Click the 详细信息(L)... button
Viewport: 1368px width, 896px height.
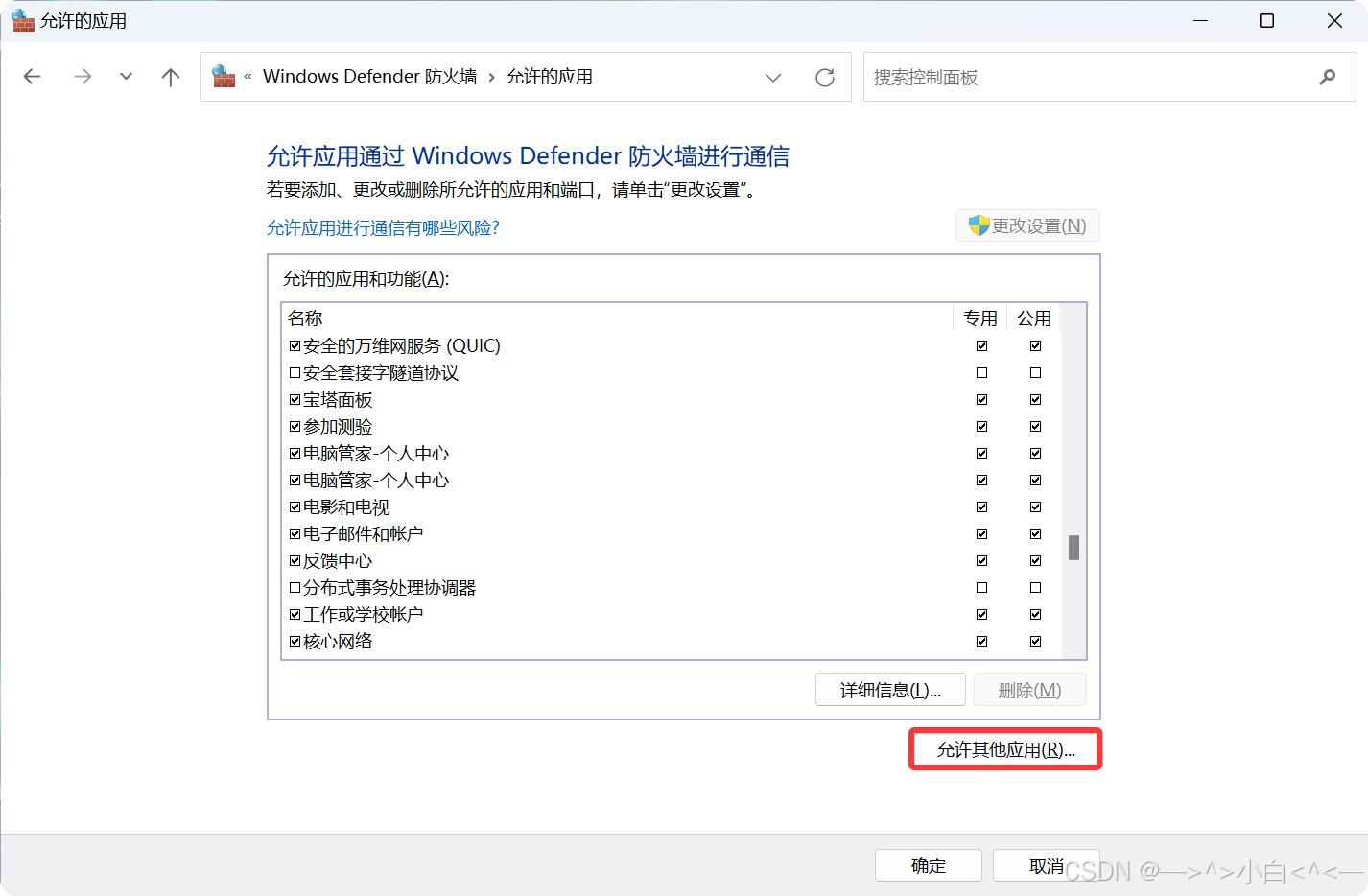(x=890, y=690)
